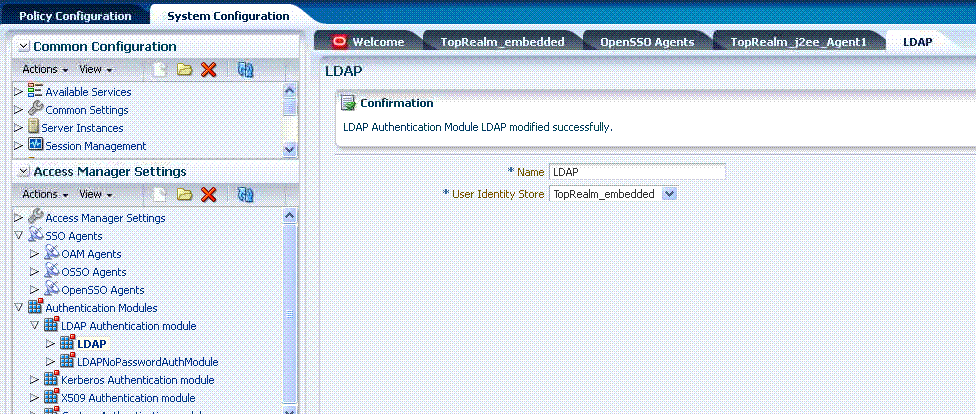976x414 pixels.
Task: Click Common Configuration tree scrollbar down arrow
Action: [x=288, y=149]
